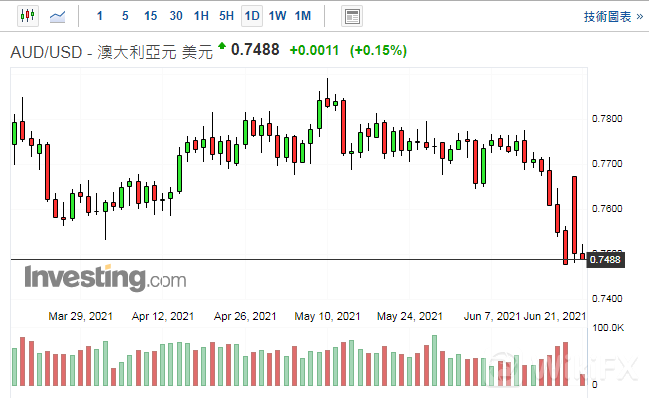649x403 pixels.
Task: Choose the 5H timeframe
Action: point(227,16)
